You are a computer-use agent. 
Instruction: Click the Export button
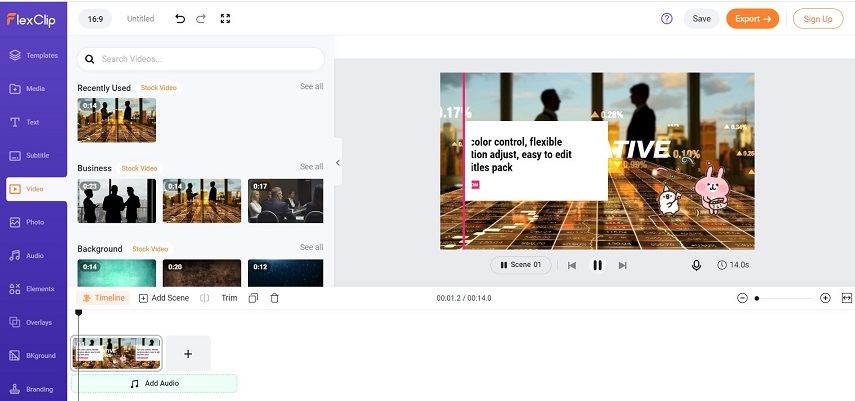(x=752, y=19)
